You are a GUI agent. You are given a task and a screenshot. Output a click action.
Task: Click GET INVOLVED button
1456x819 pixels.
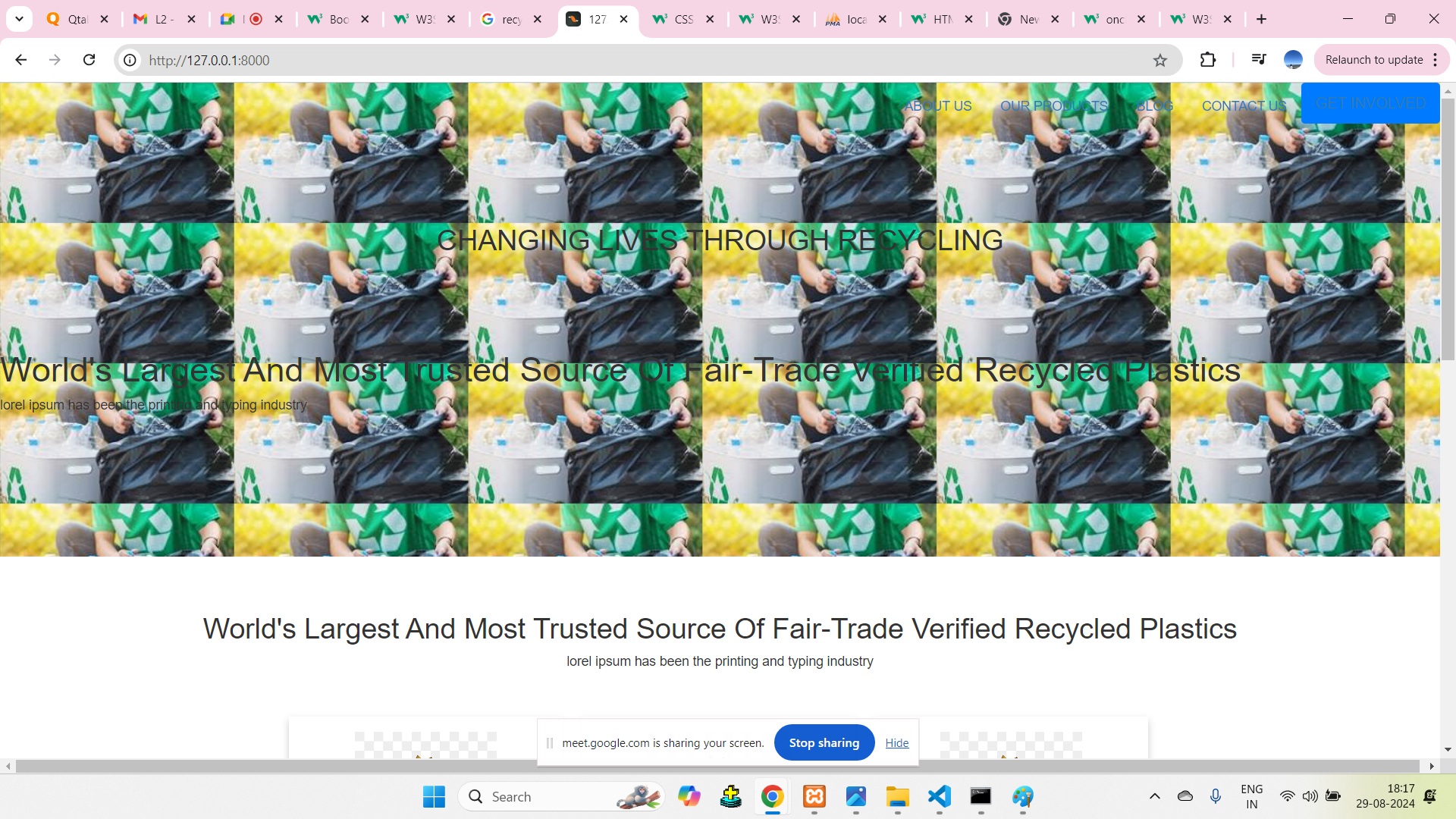click(1370, 103)
